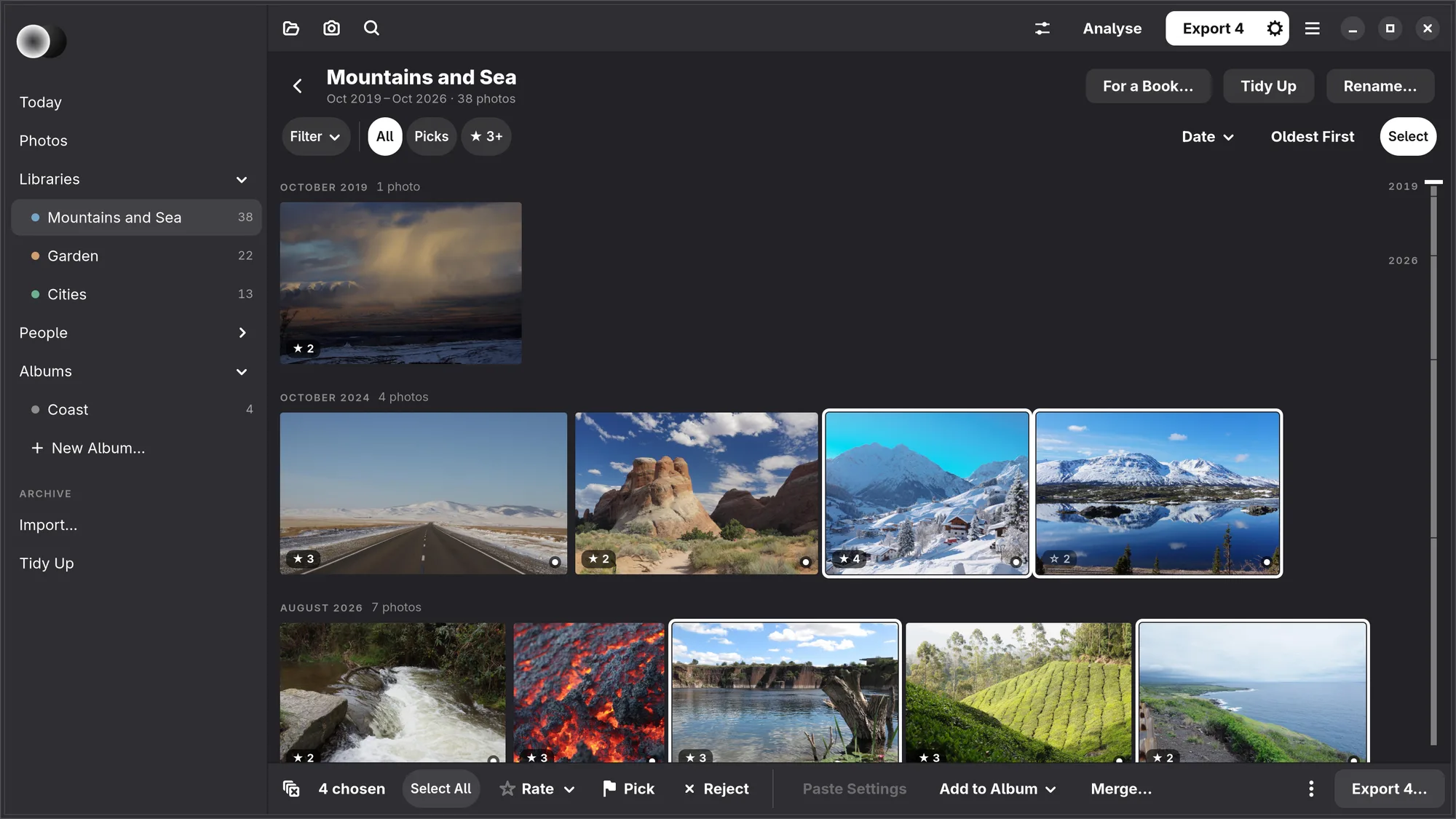
Task: Open the Add to Album dropdown
Action: [x=997, y=788]
